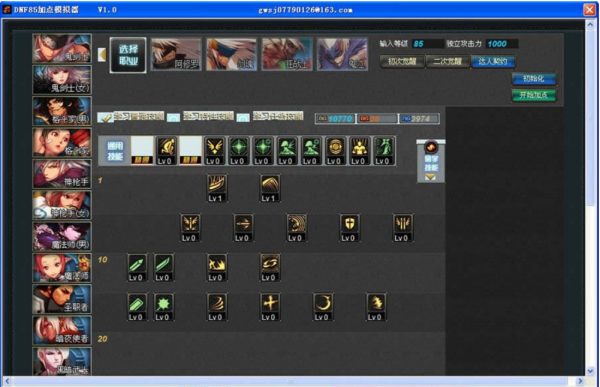Tick the third skill-learning checkbox
The image size is (600, 387).
point(243,117)
